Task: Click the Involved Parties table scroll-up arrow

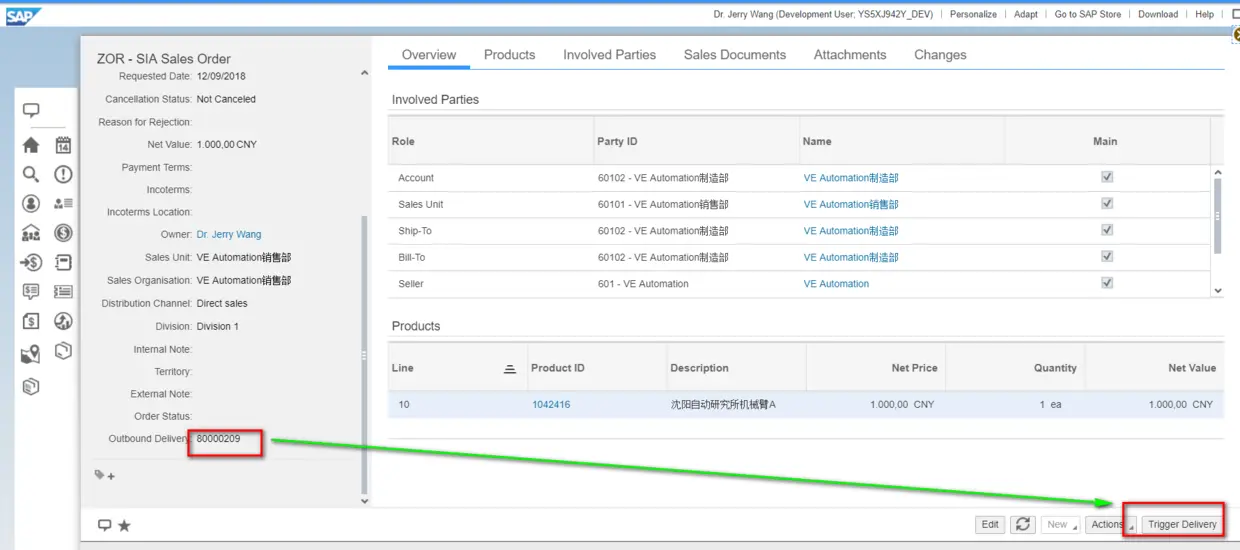Action: coord(1217,173)
